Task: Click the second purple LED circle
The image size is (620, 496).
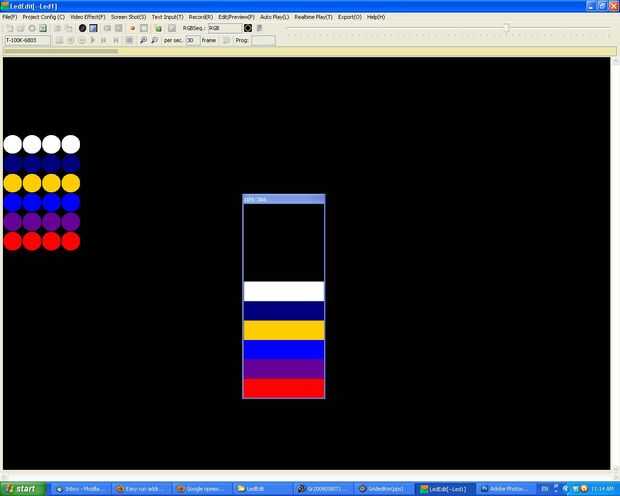Action: (x=32, y=222)
